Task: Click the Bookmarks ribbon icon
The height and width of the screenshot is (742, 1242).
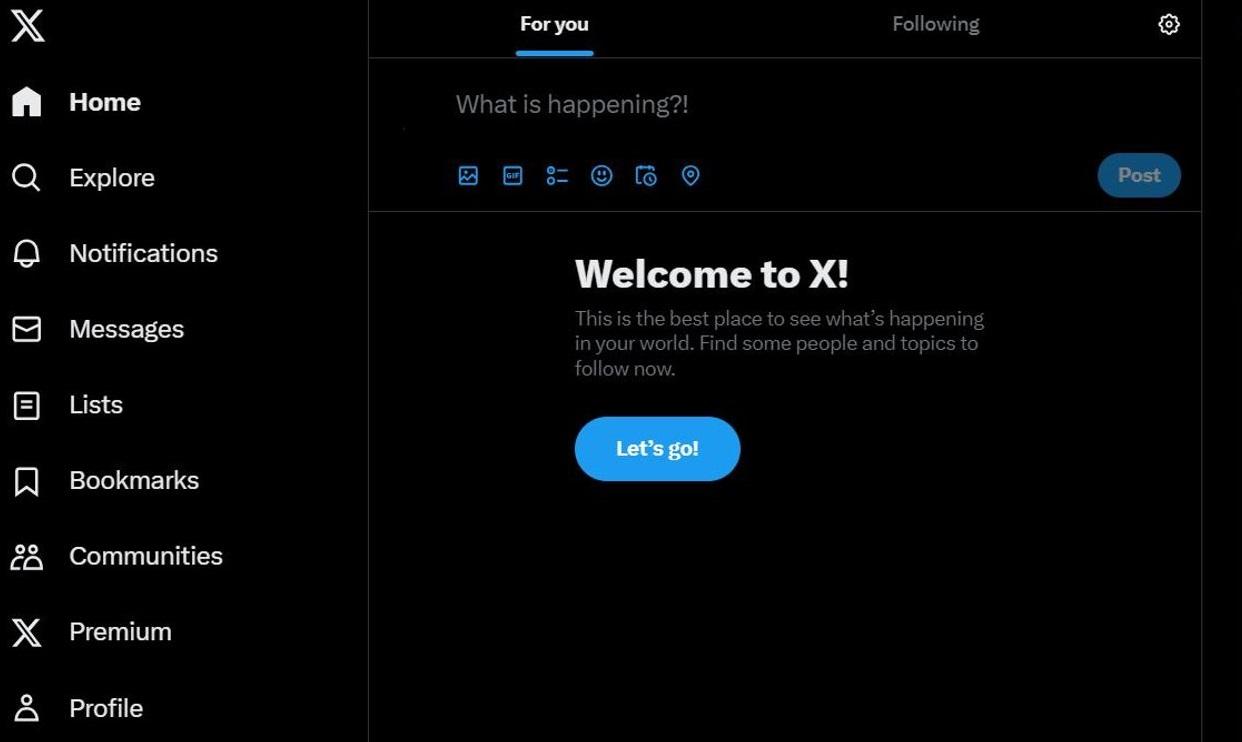Action: 27,481
